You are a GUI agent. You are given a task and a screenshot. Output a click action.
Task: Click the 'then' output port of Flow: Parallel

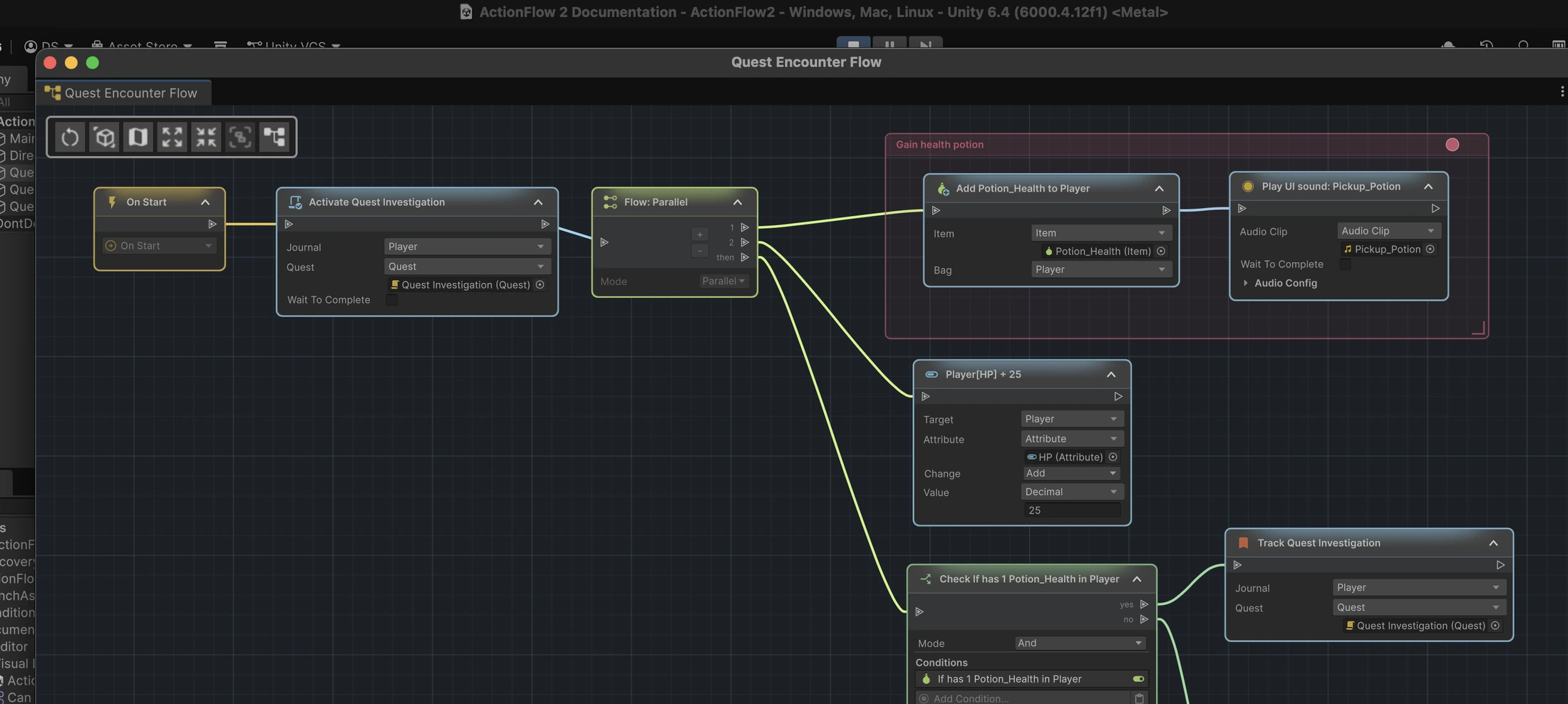coord(745,257)
